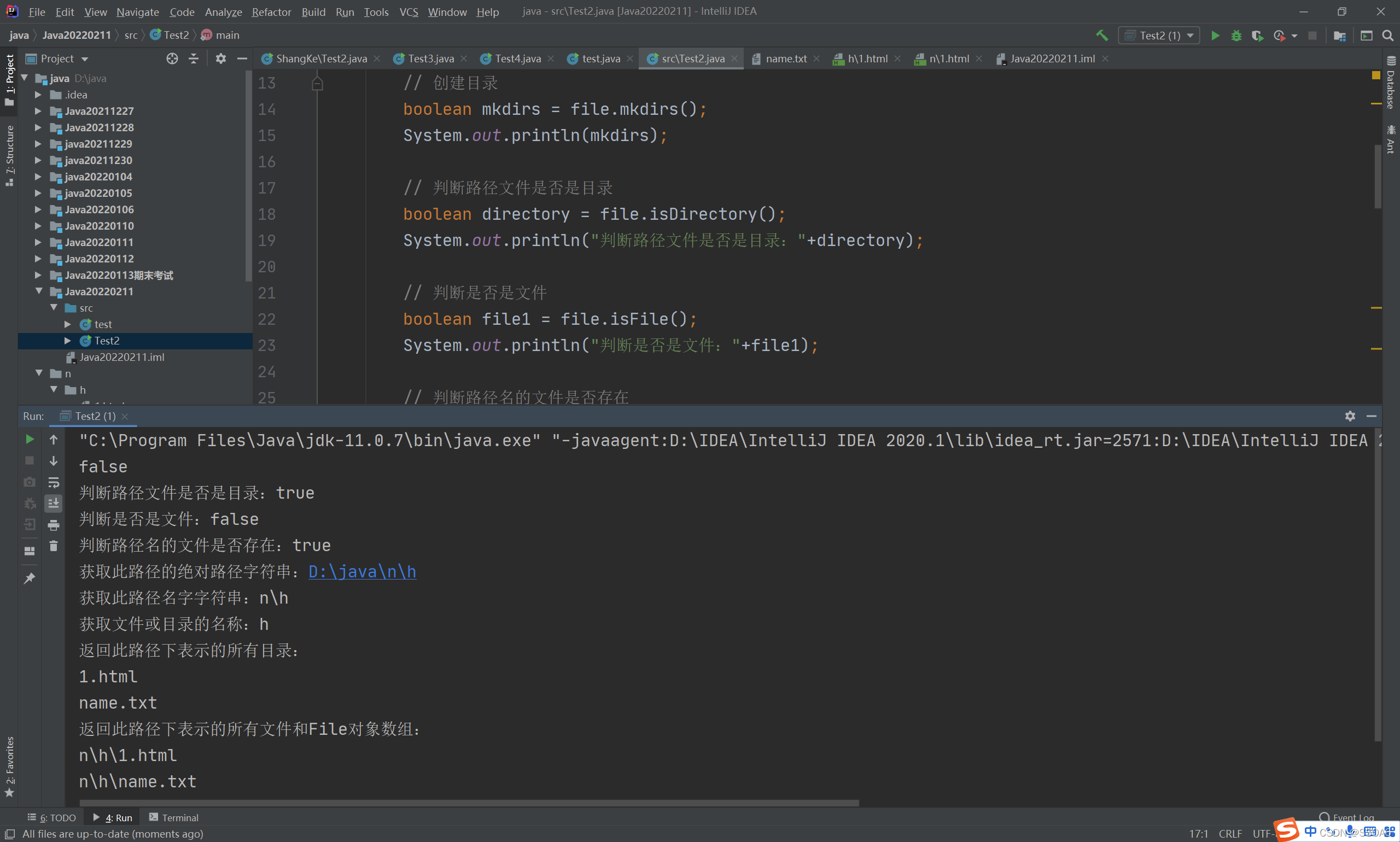Collapse the src folder

pyautogui.click(x=54, y=307)
